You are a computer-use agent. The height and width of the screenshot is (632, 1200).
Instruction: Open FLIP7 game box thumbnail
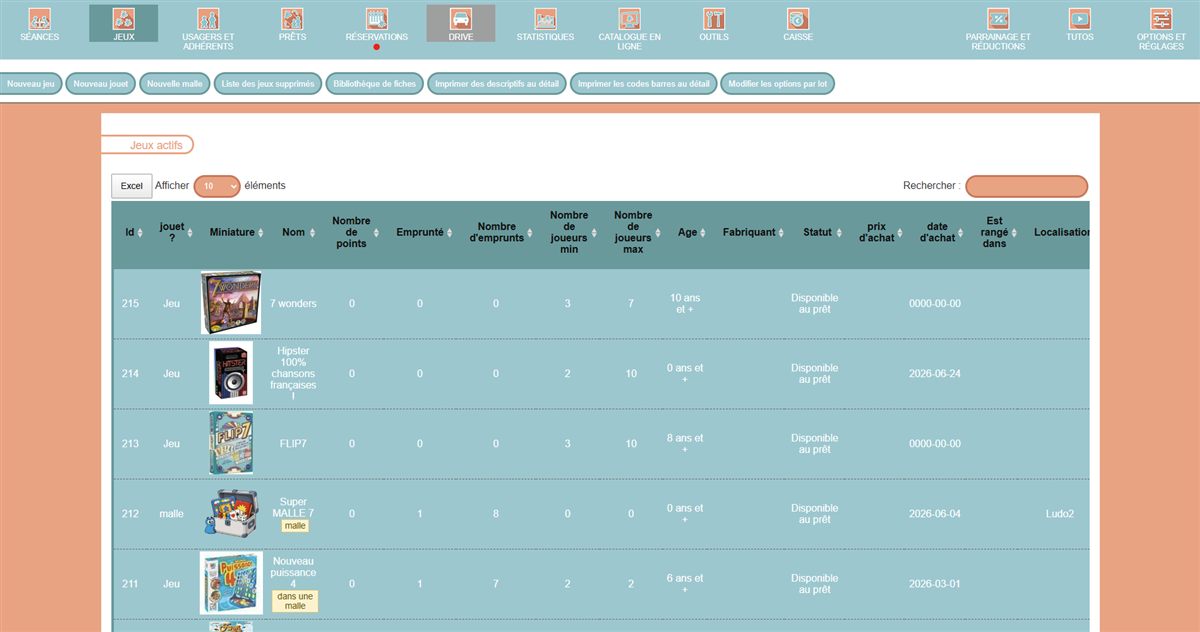(231, 443)
